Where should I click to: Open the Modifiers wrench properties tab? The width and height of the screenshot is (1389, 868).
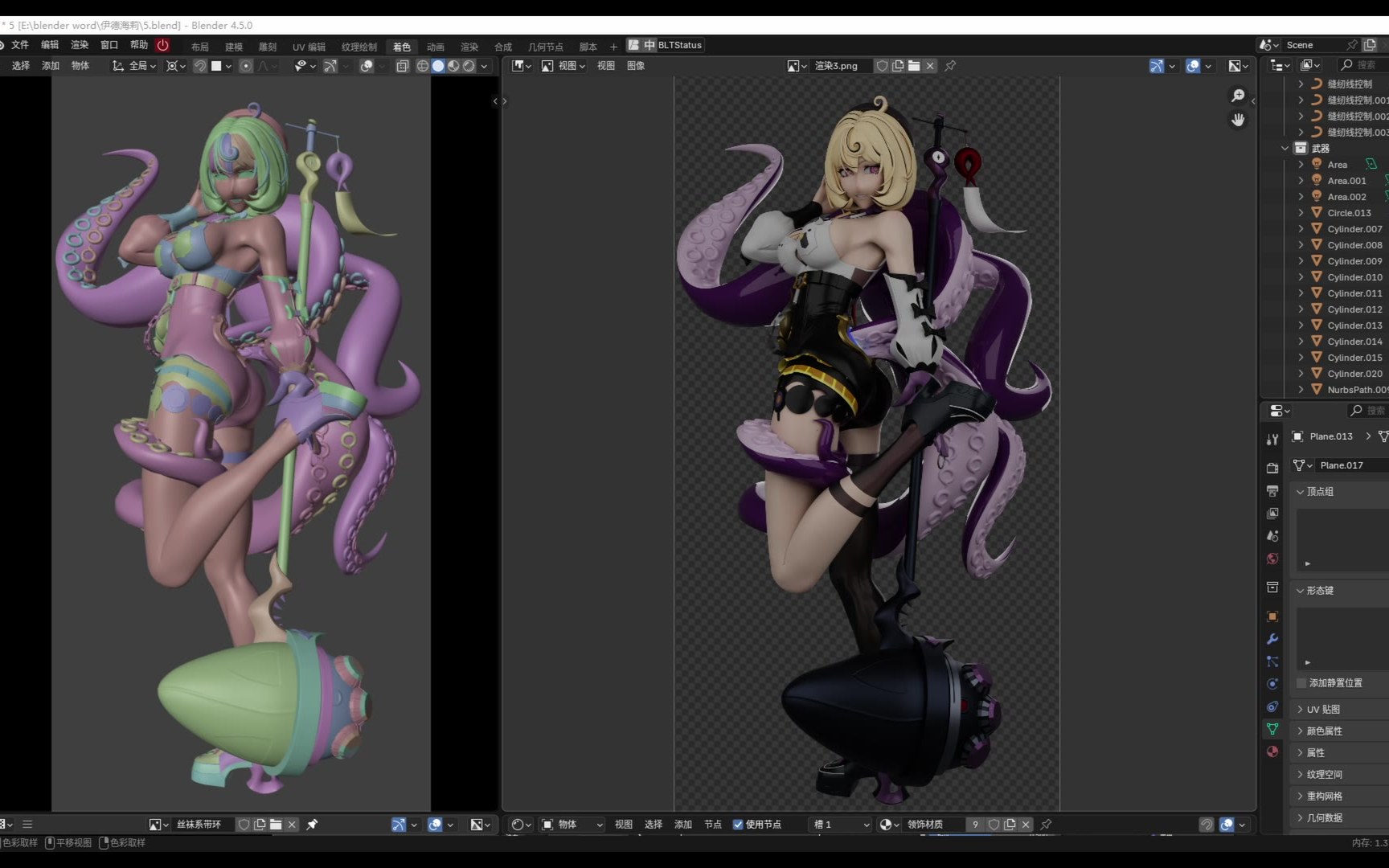1272,639
